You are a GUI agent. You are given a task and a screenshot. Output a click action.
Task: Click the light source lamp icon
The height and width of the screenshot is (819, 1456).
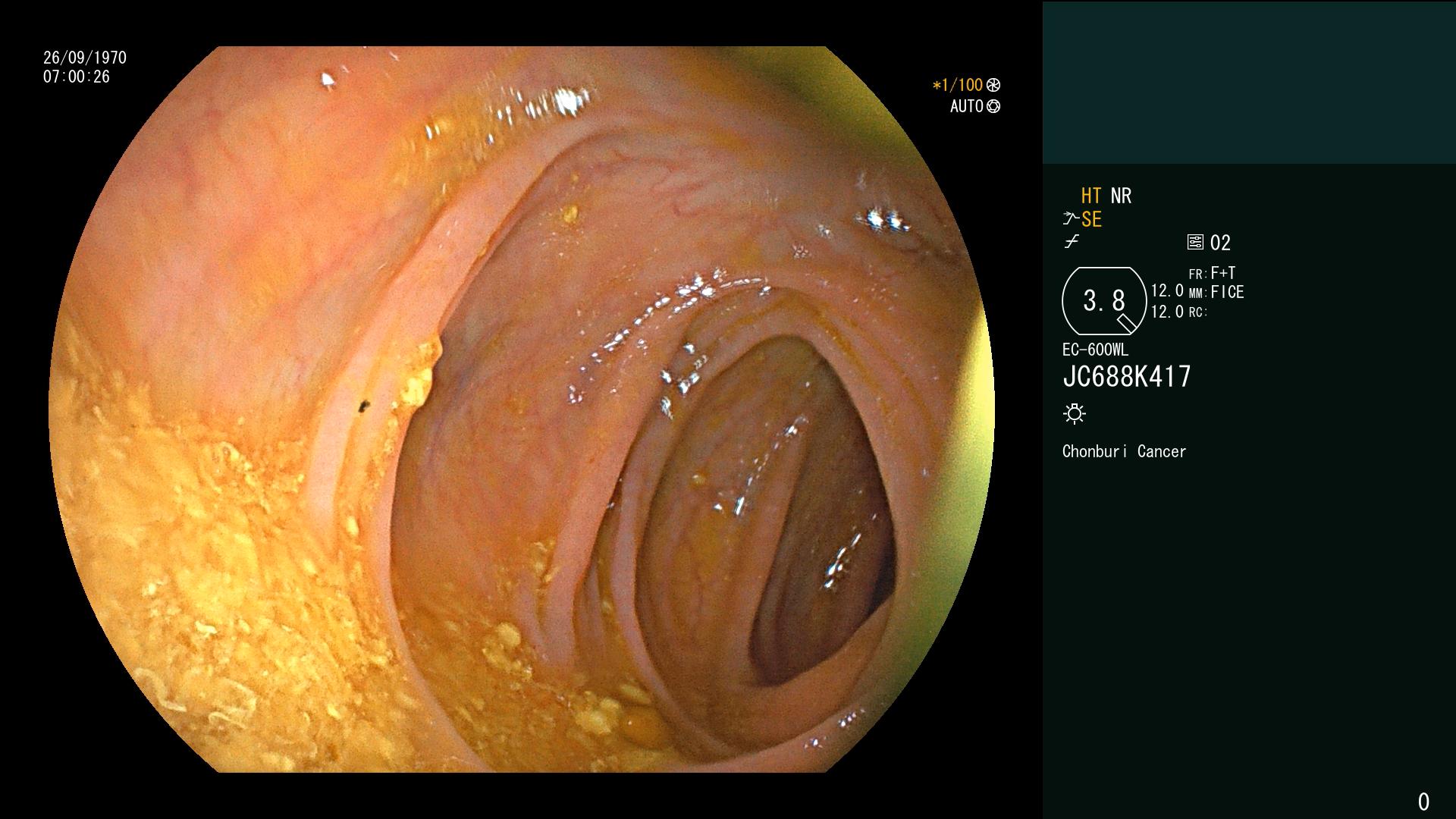click(x=1075, y=414)
